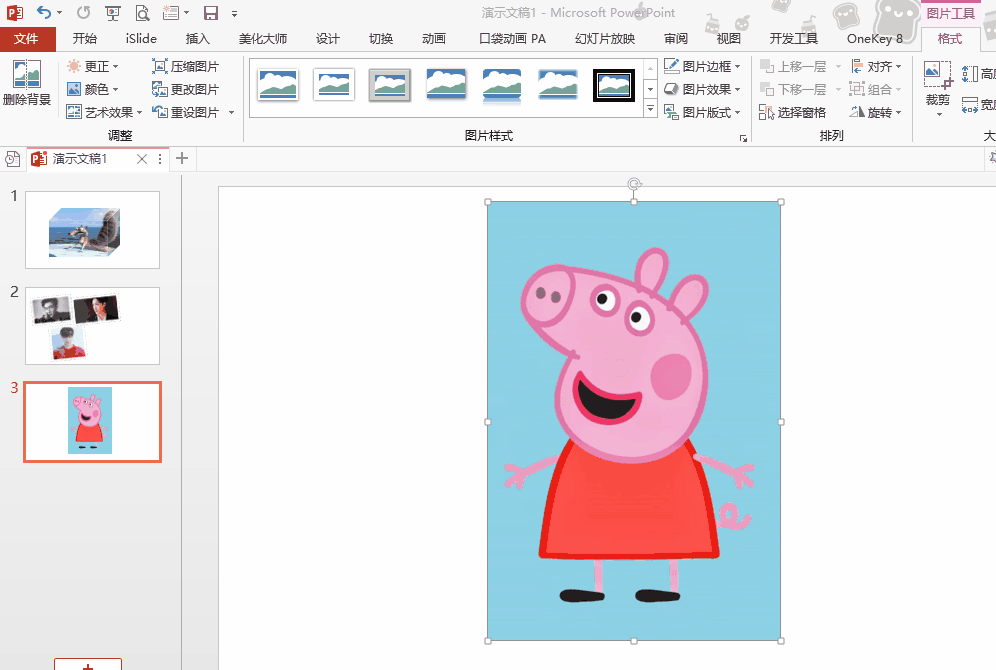Click the Peppa Pig image on slide
The width and height of the screenshot is (996, 670).
(634, 422)
